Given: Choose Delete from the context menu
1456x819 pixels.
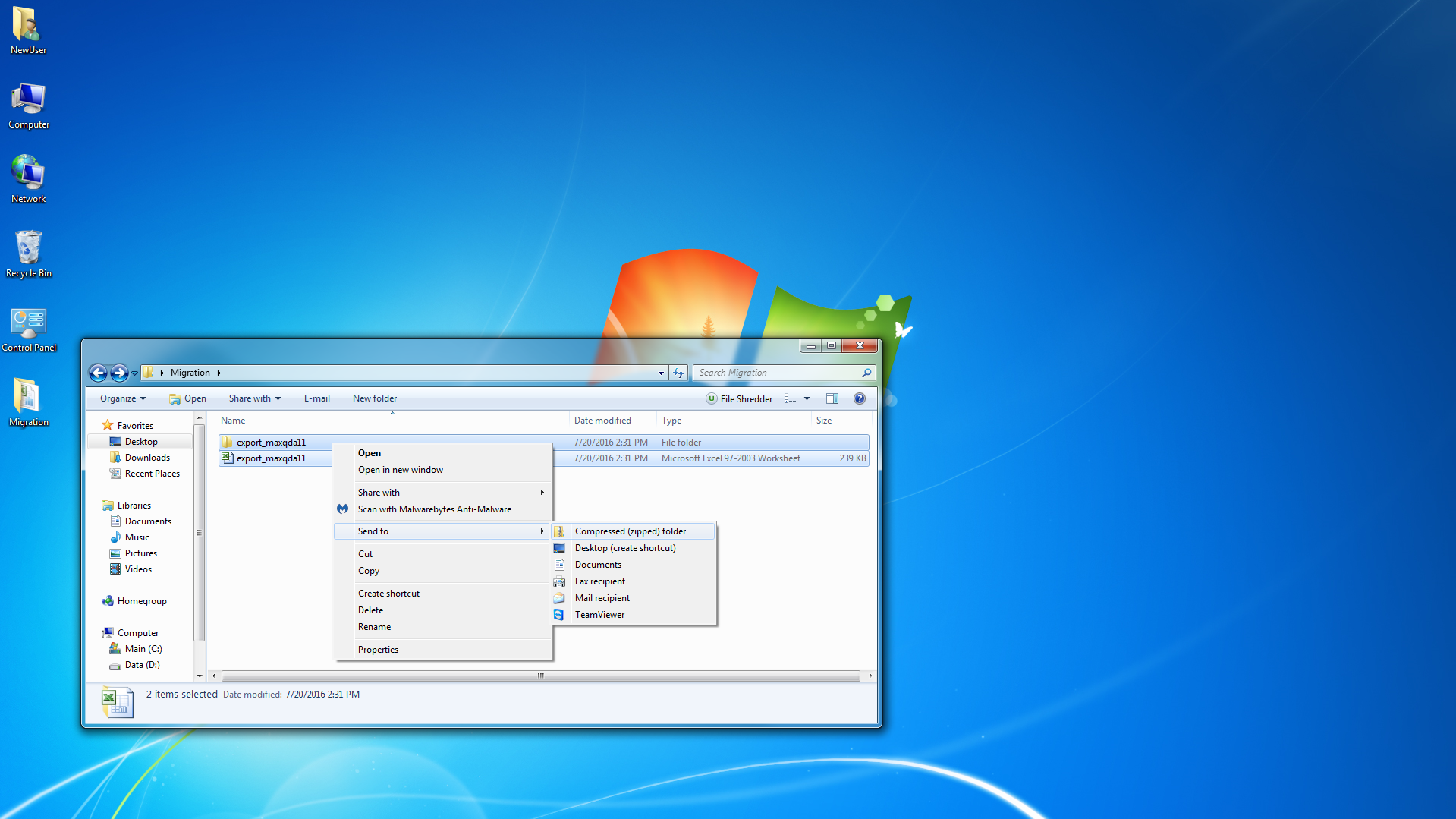Looking at the screenshot, I should (443, 610).
